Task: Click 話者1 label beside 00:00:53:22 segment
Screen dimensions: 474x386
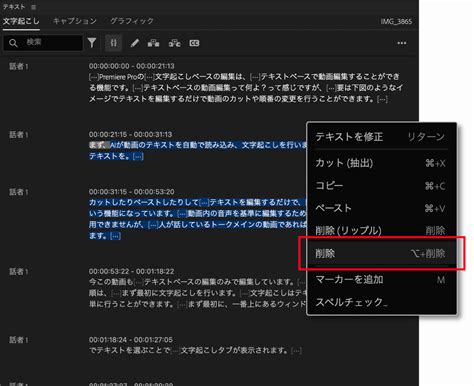Action: pyautogui.click(x=19, y=272)
